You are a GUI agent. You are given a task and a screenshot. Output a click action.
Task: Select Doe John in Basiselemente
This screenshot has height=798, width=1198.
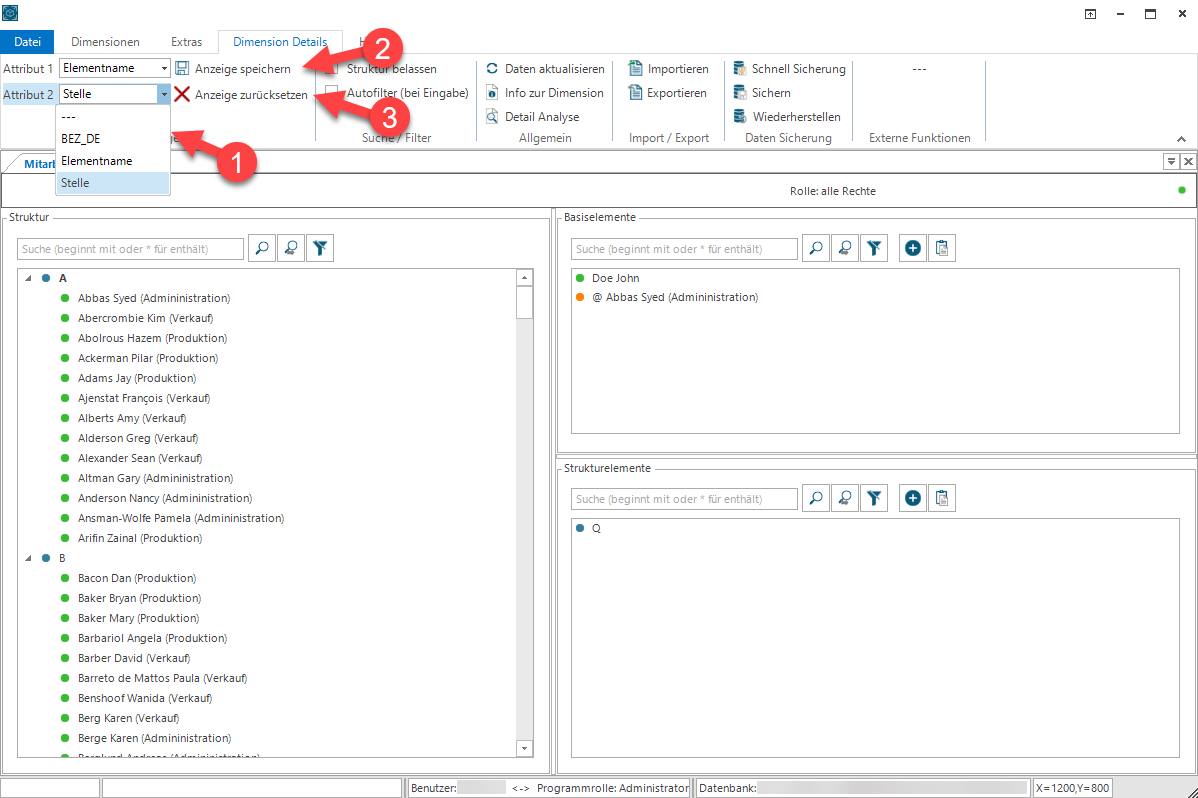[615, 278]
